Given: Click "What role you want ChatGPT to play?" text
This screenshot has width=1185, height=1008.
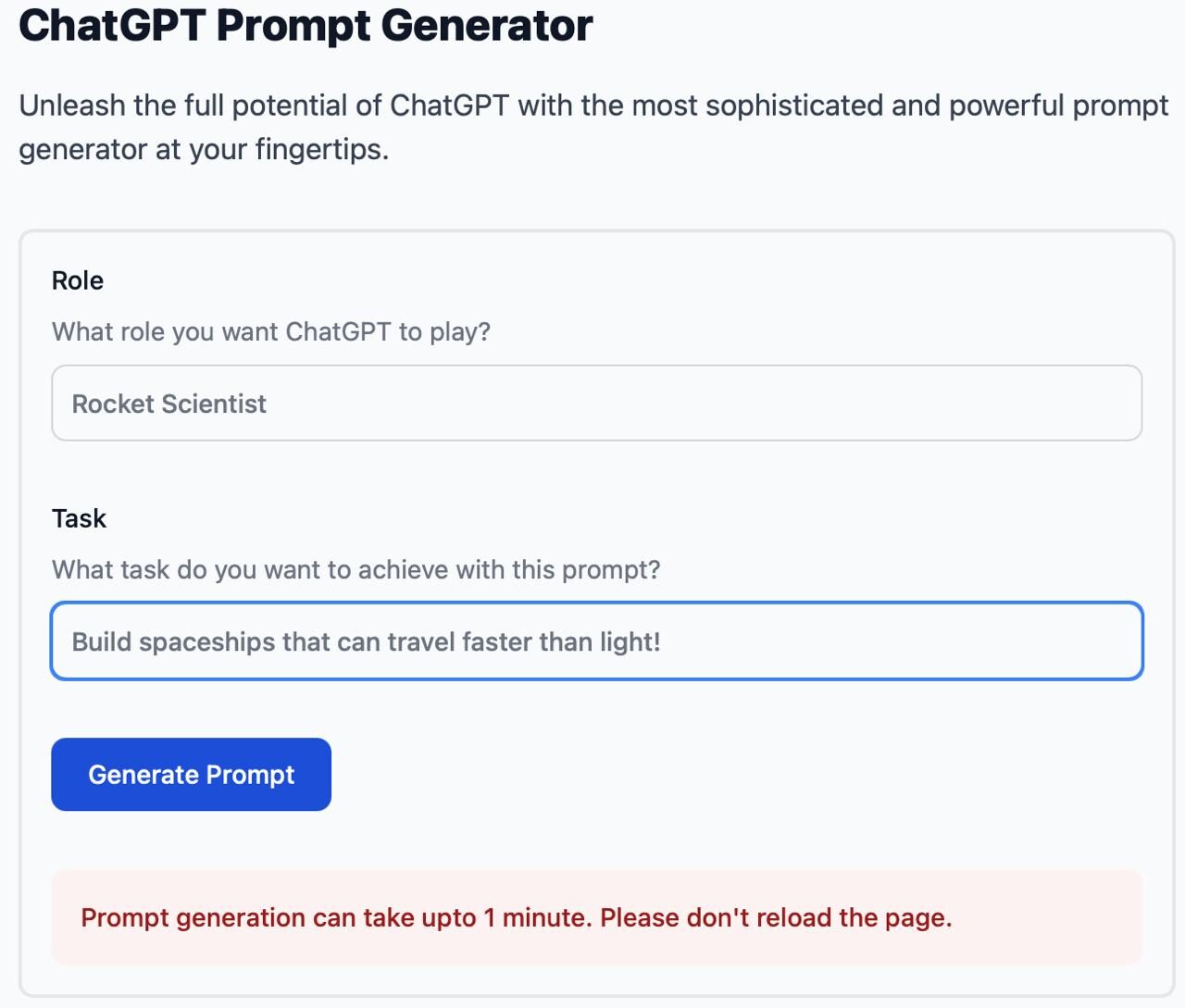Looking at the screenshot, I should 271,331.
